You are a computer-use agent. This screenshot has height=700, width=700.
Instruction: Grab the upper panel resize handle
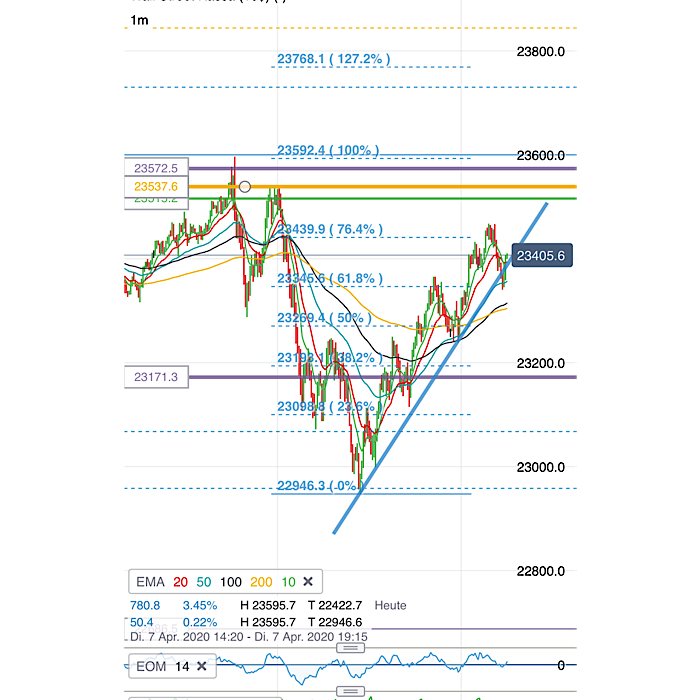click(350, 648)
